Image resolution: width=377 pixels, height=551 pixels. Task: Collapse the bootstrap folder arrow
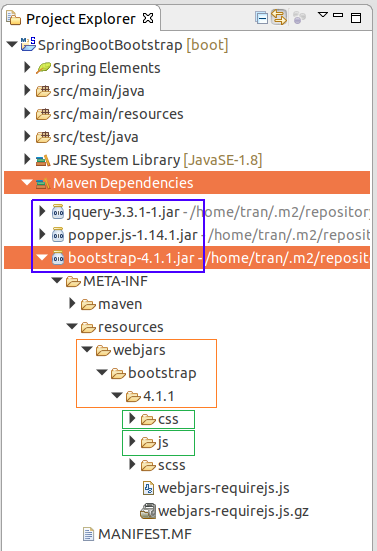click(x=102, y=372)
